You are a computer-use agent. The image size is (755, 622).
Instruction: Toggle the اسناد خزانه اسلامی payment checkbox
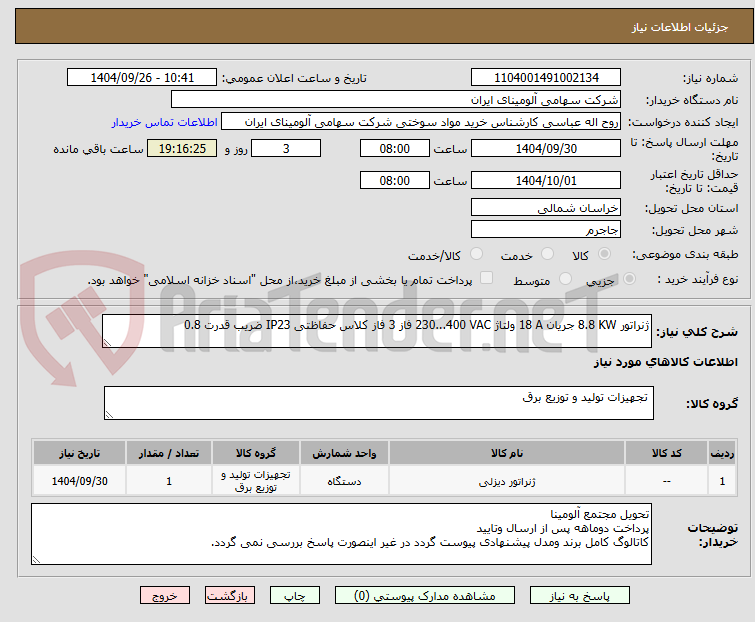(486, 278)
